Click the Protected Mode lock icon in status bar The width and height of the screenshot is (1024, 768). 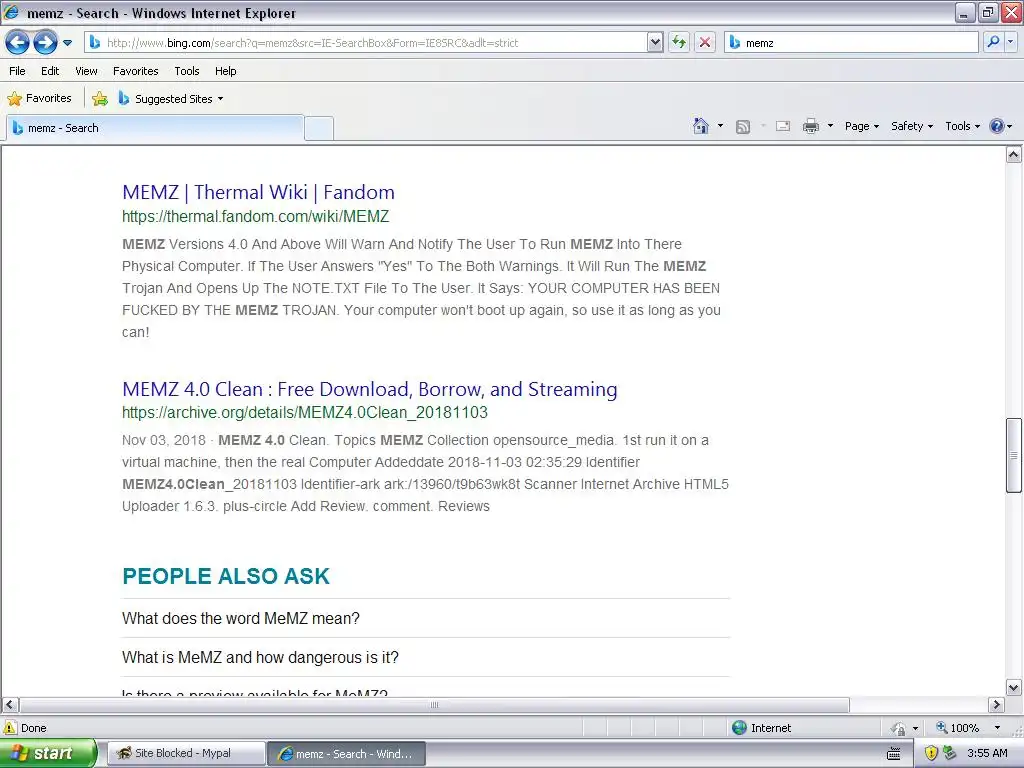(899, 728)
